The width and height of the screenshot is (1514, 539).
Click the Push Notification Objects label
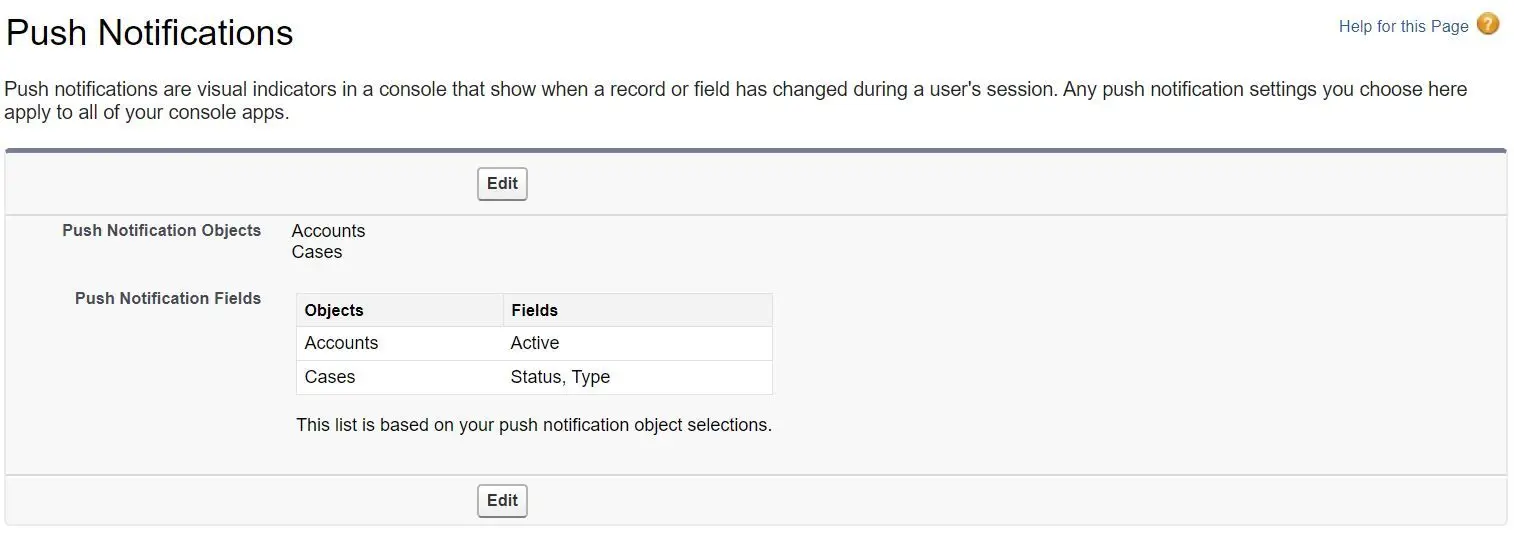tap(161, 230)
